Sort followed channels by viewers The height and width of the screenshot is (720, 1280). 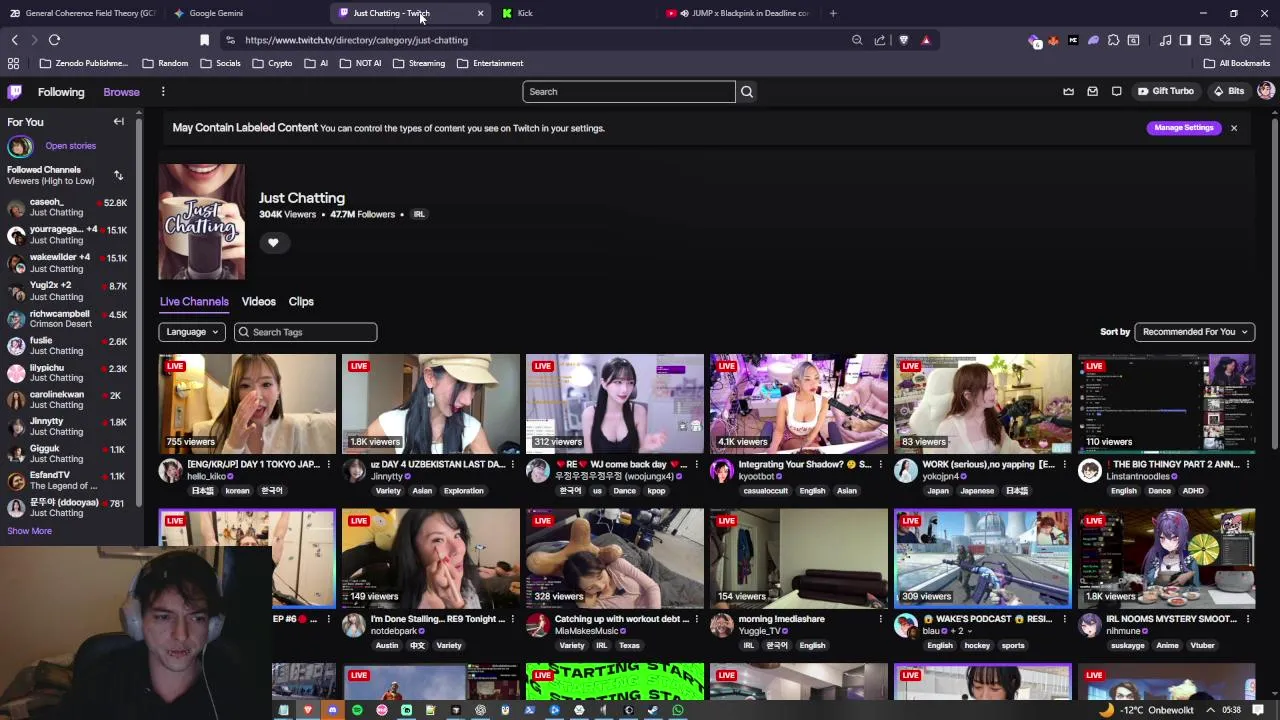pyautogui.click(x=118, y=176)
